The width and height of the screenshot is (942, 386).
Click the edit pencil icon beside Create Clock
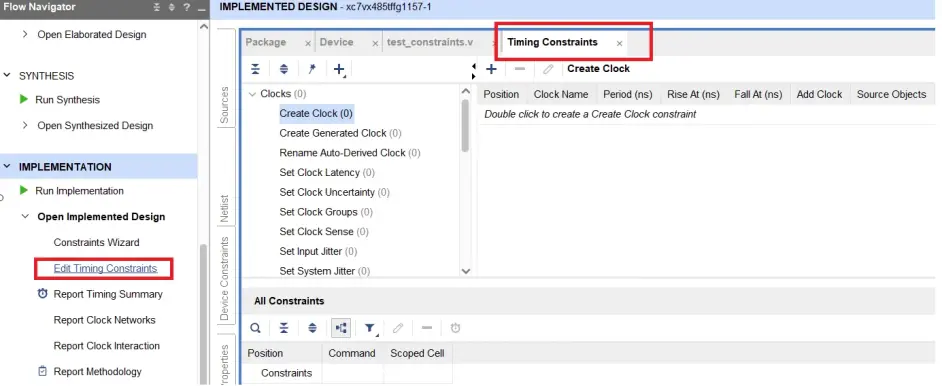548,69
